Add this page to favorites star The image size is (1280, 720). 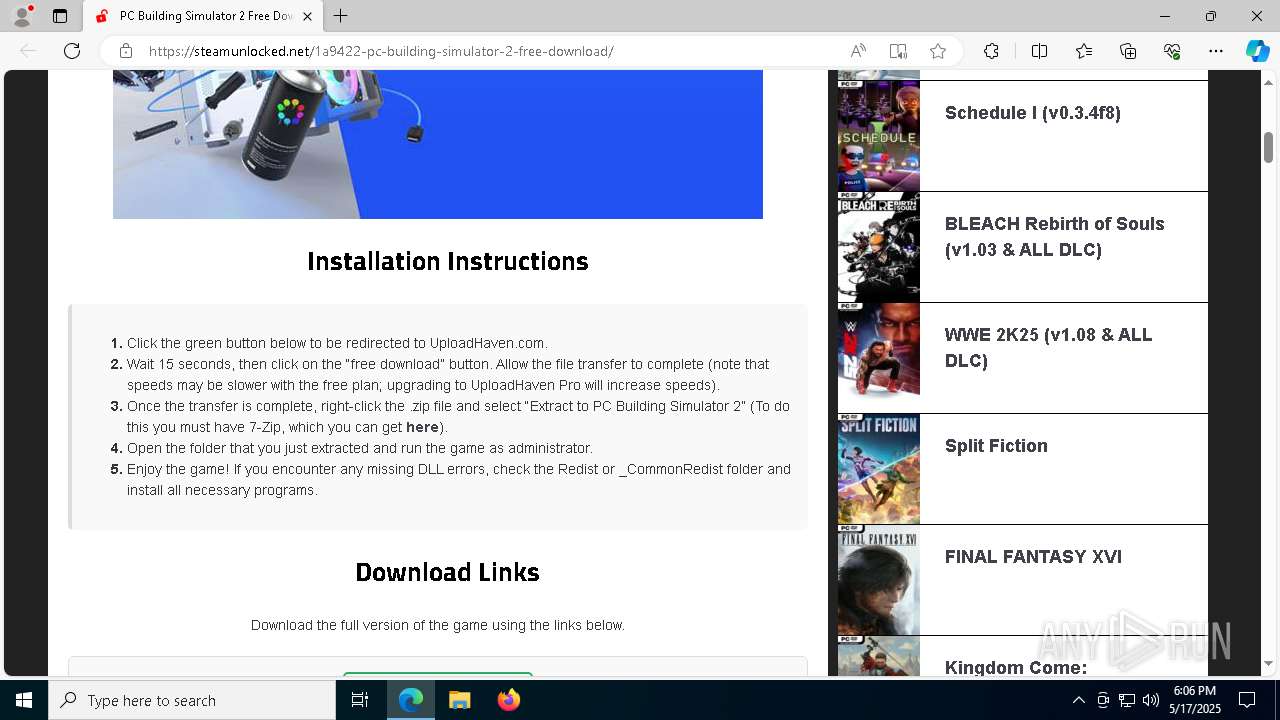pos(938,51)
